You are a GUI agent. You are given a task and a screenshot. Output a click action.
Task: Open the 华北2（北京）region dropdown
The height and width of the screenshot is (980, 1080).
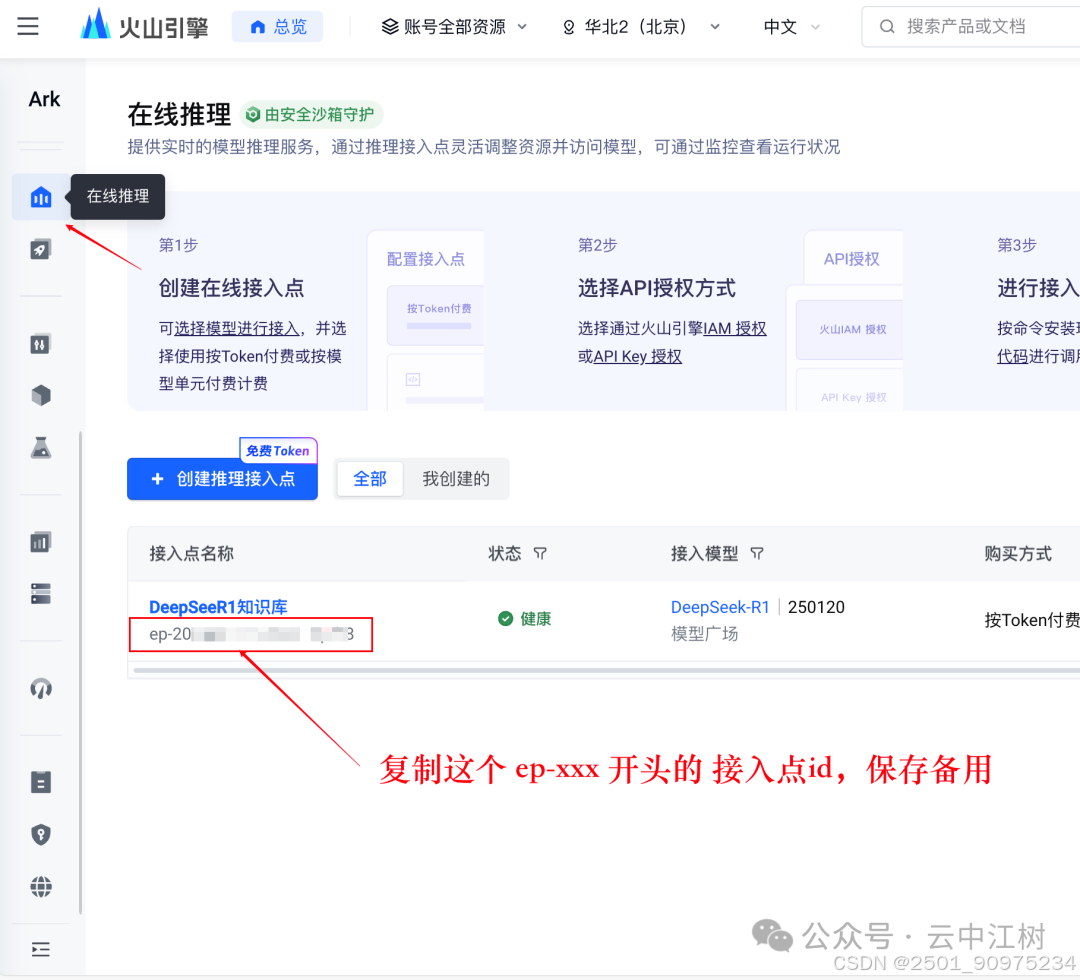[641, 27]
